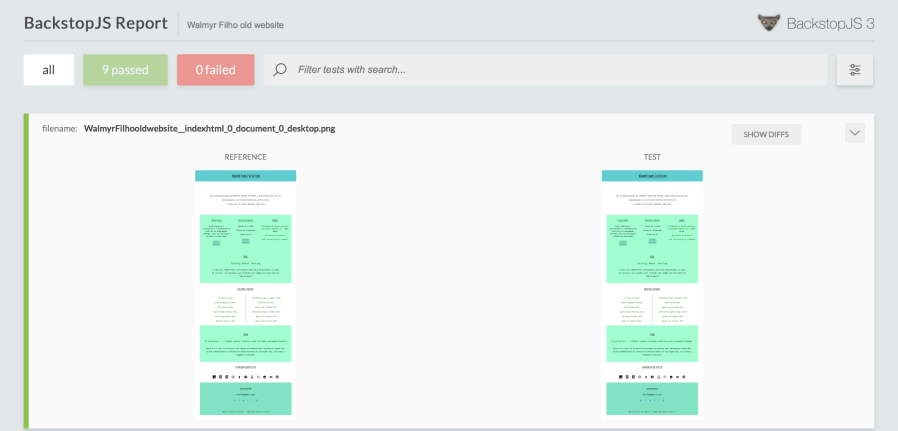Click the indexhtml_0_document_0_desktop.png filename

(x=209, y=129)
